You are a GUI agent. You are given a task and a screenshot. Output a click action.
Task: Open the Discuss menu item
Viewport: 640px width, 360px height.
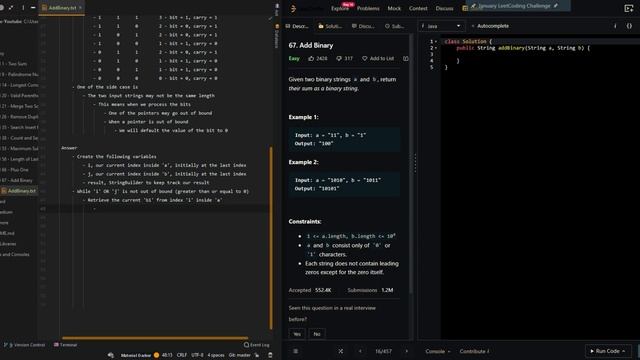point(444,8)
